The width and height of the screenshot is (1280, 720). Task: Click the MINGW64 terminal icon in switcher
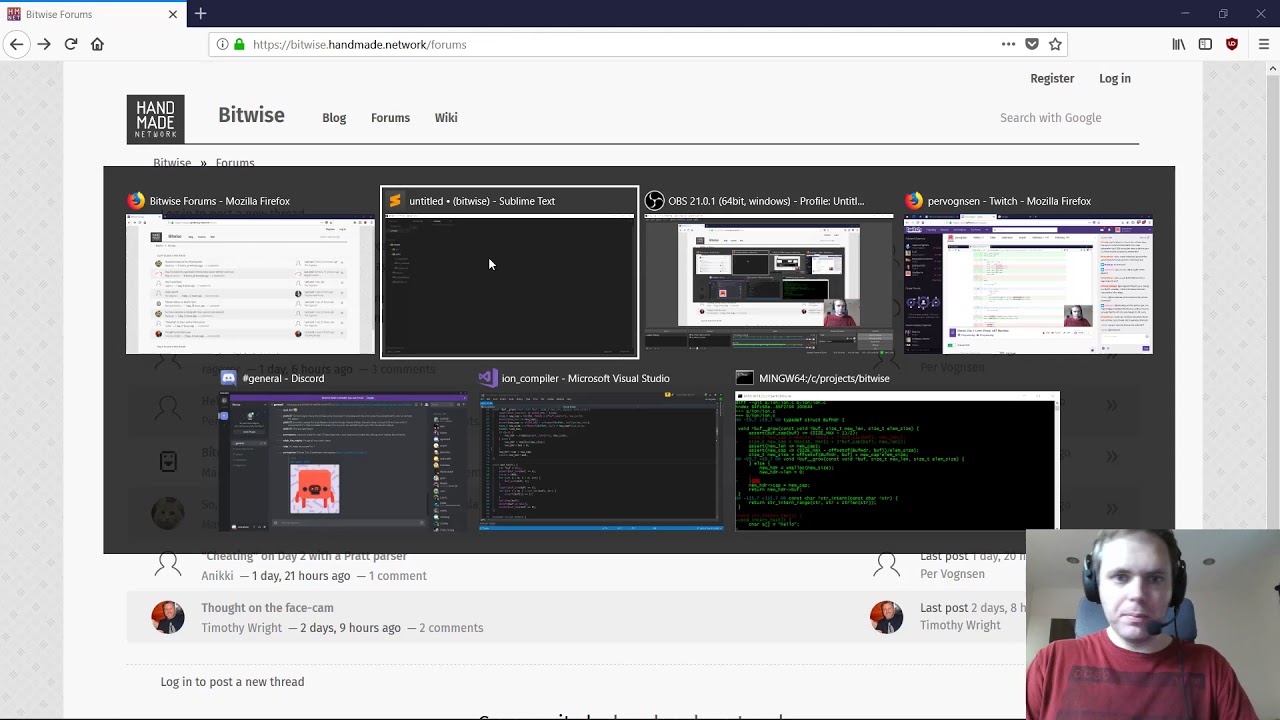coord(744,378)
